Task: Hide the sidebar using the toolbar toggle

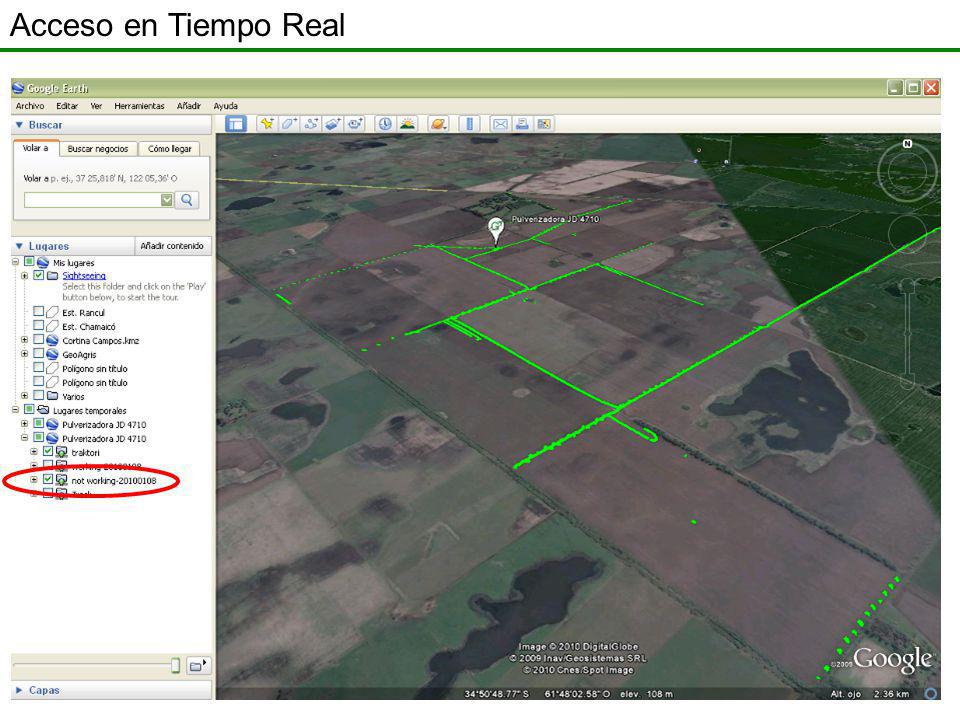Action: point(235,124)
